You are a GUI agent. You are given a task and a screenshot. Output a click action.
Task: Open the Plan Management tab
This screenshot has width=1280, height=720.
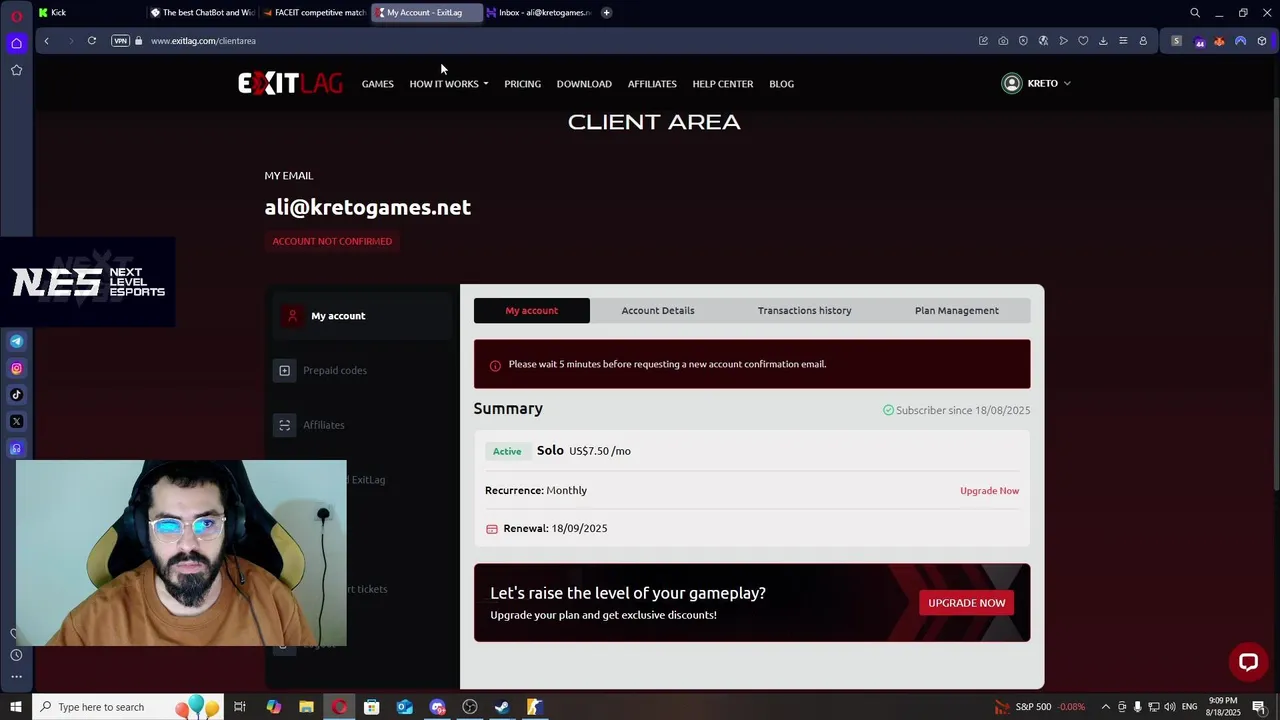(956, 311)
